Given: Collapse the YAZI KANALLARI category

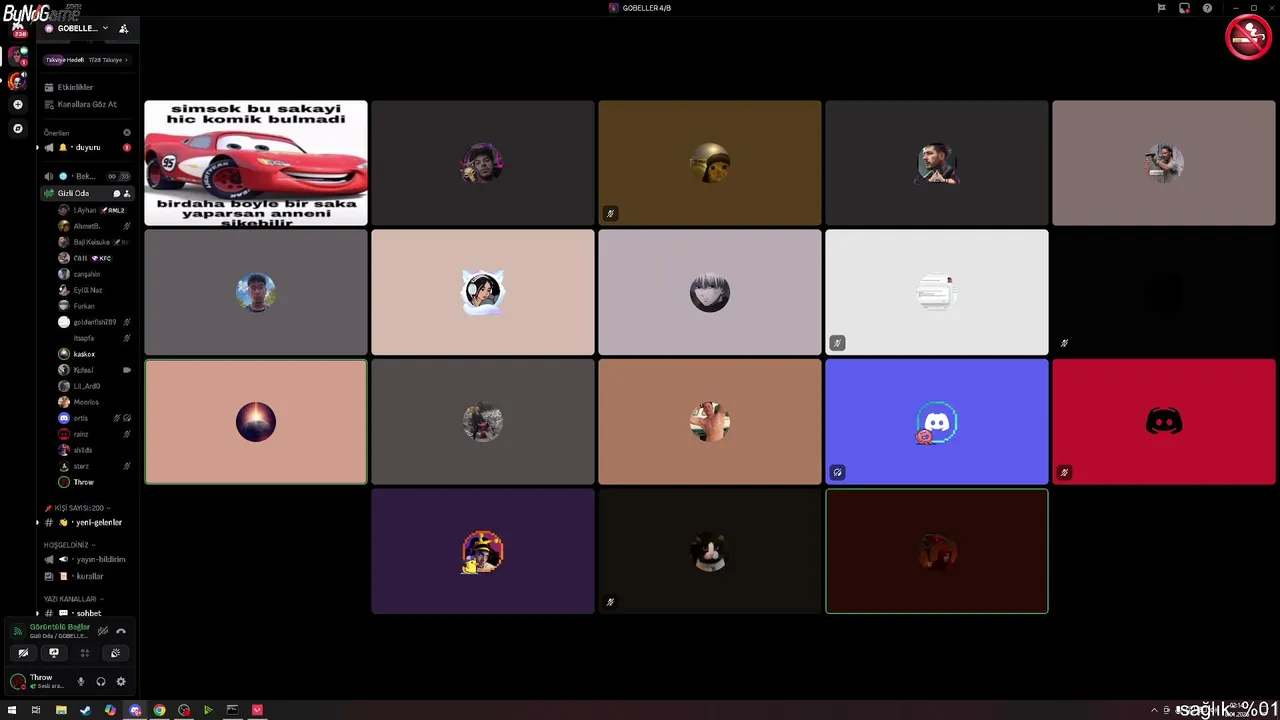Looking at the screenshot, I should (72, 599).
